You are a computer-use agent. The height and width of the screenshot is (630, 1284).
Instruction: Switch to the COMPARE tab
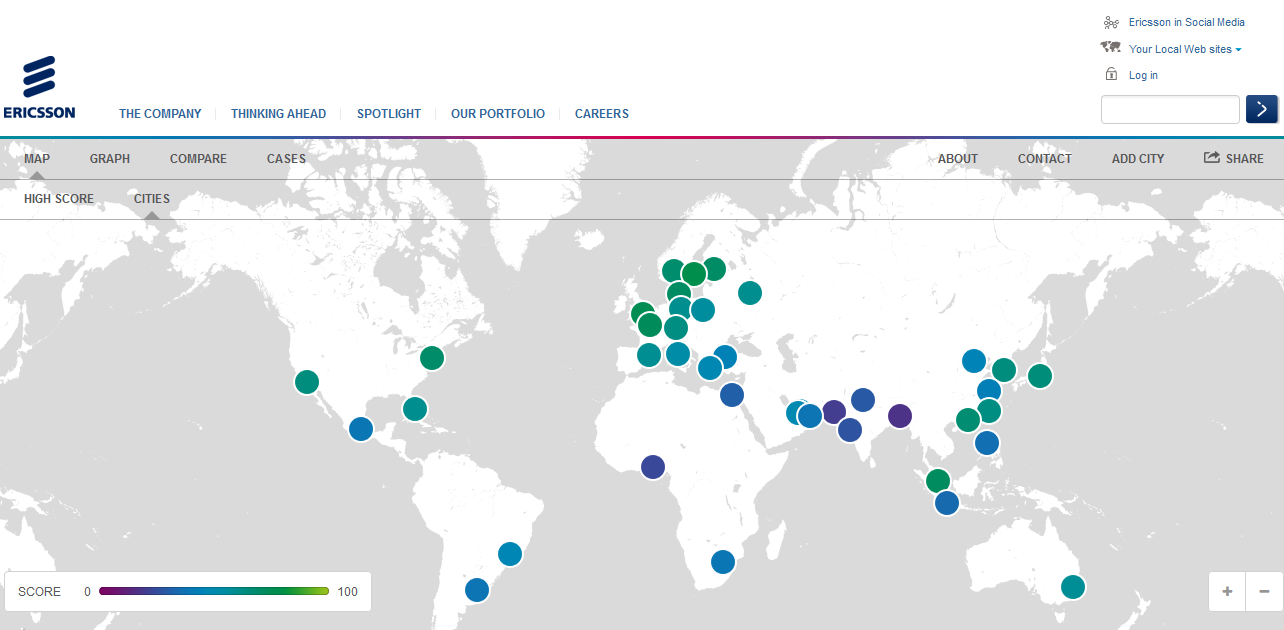point(198,159)
